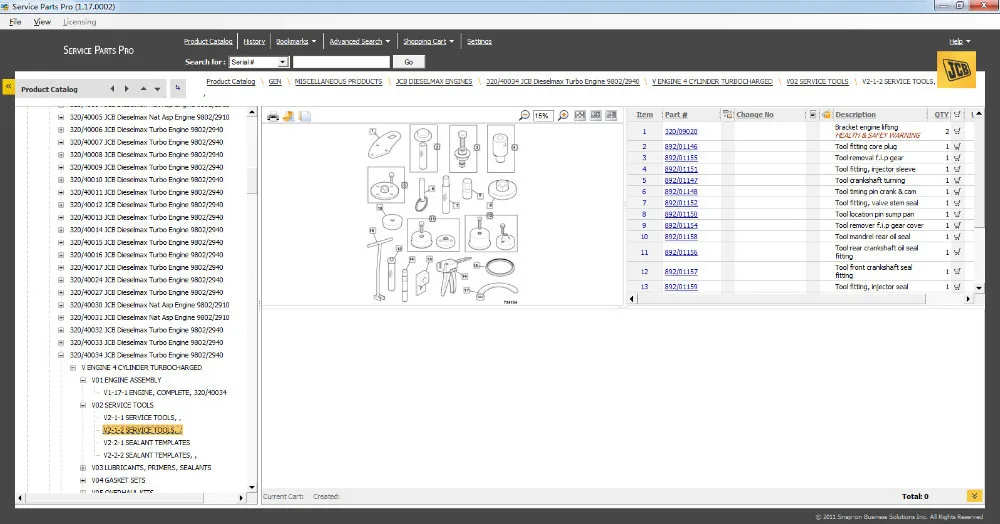Open the Bookmarks dropdown
The height and width of the screenshot is (524, 1000).
(296, 41)
